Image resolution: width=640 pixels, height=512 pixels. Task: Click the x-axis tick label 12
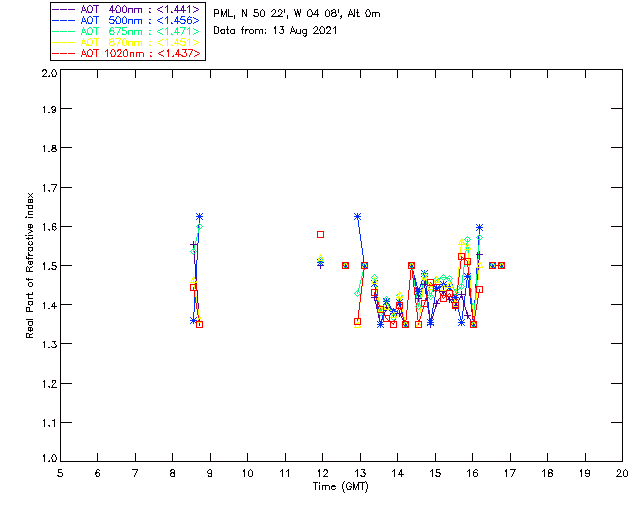[322, 473]
